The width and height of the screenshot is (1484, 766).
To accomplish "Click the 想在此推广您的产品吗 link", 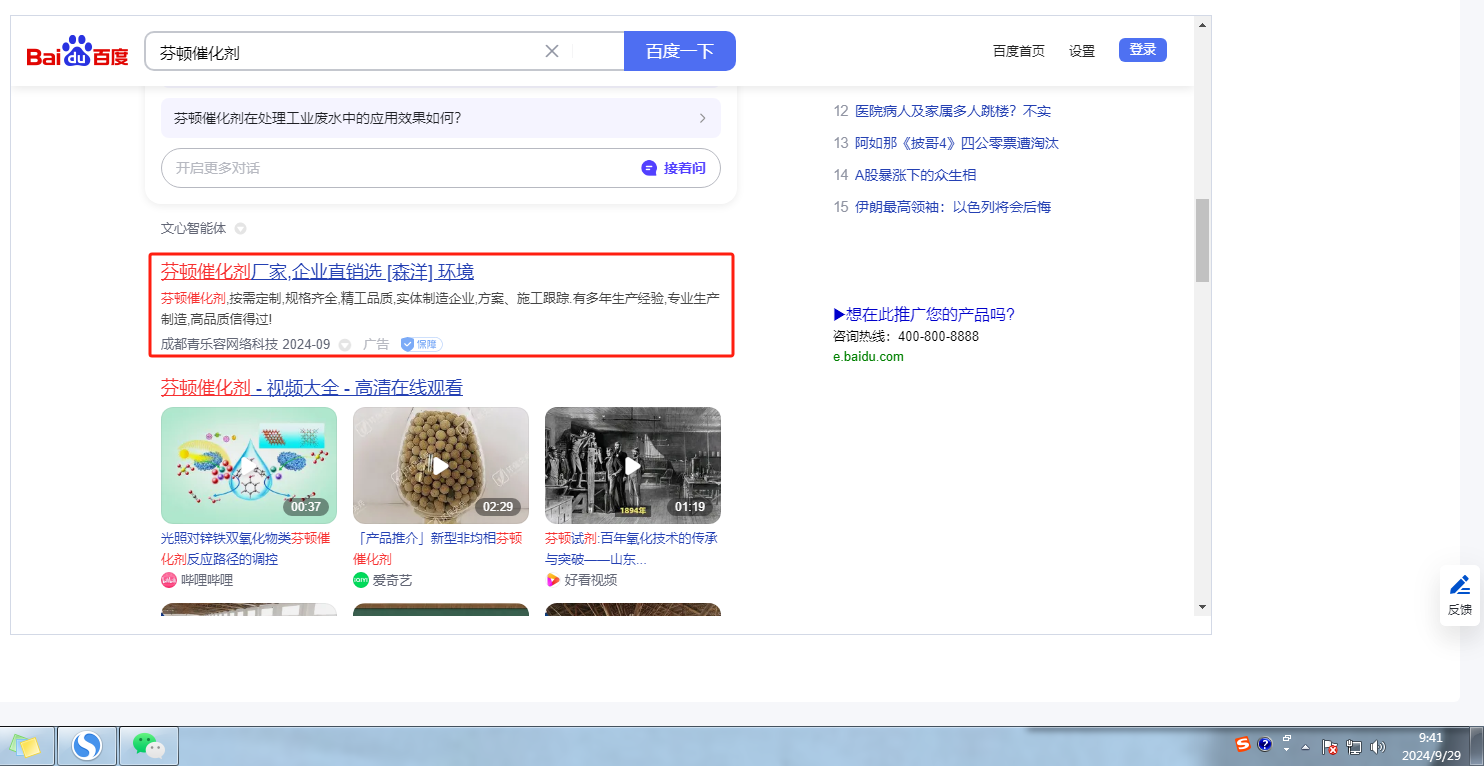I will [924, 315].
